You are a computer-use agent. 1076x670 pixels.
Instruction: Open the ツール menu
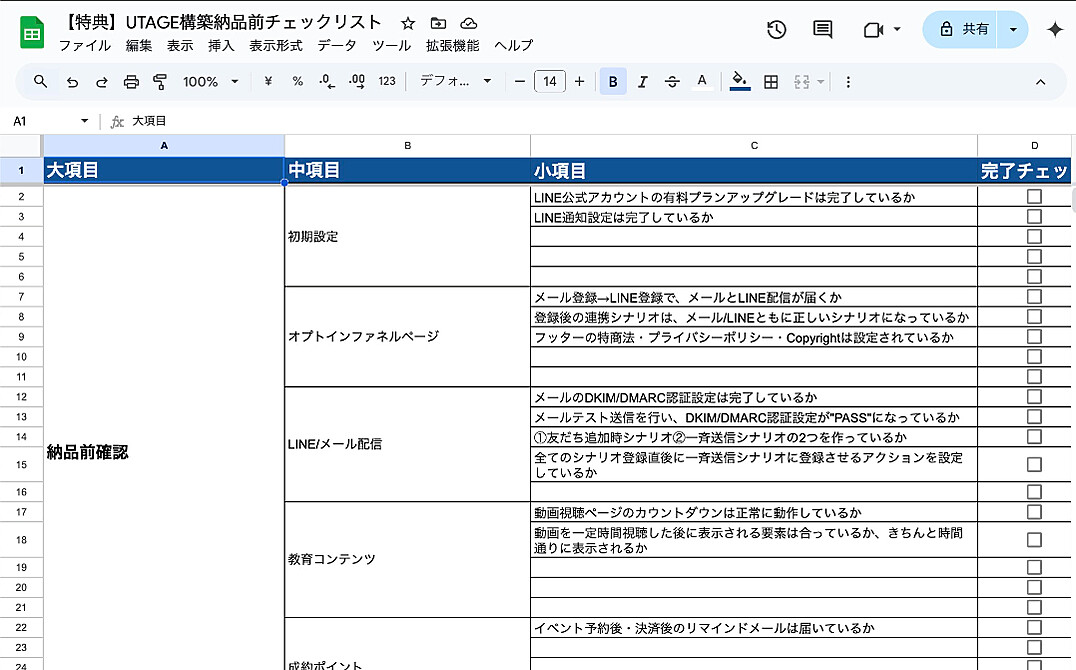[x=392, y=46]
